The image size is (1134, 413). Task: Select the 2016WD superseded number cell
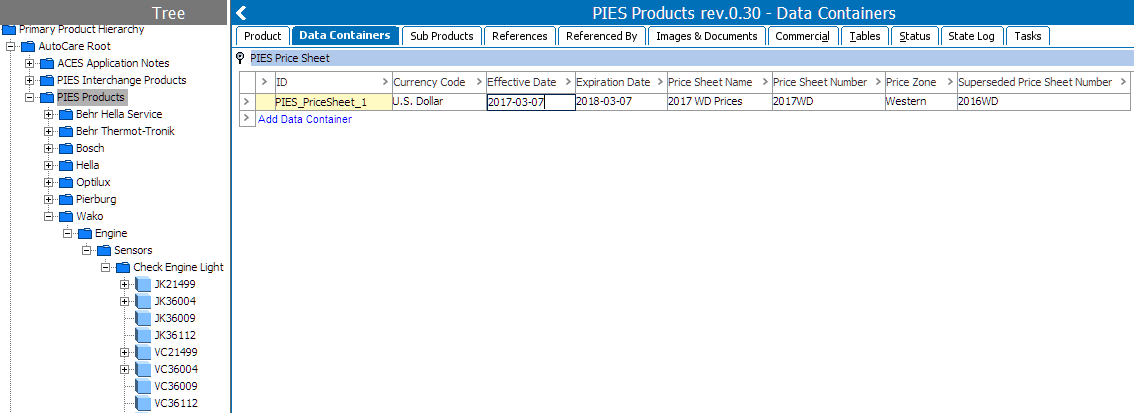tap(1044, 102)
